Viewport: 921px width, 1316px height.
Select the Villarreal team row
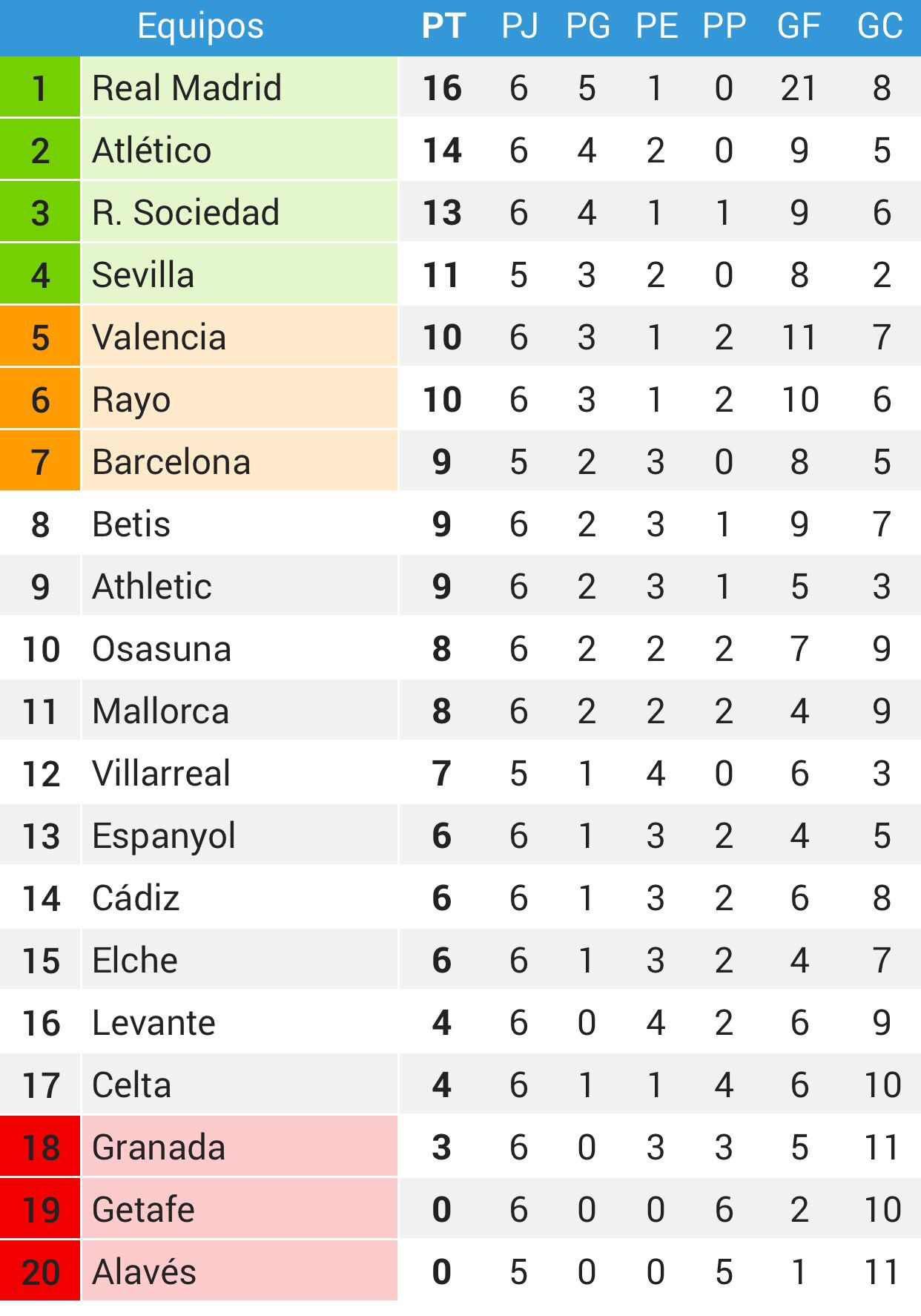460,773
